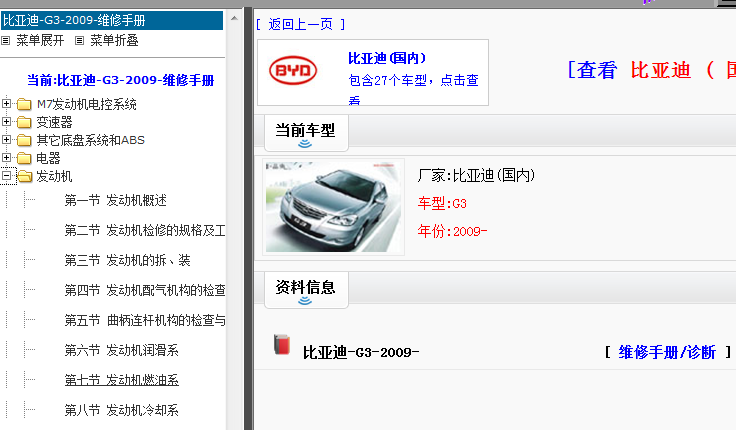This screenshot has width=736, height=430.
Task: Expand the 变速器 tree node
Action: pyautogui.click(x=7, y=122)
